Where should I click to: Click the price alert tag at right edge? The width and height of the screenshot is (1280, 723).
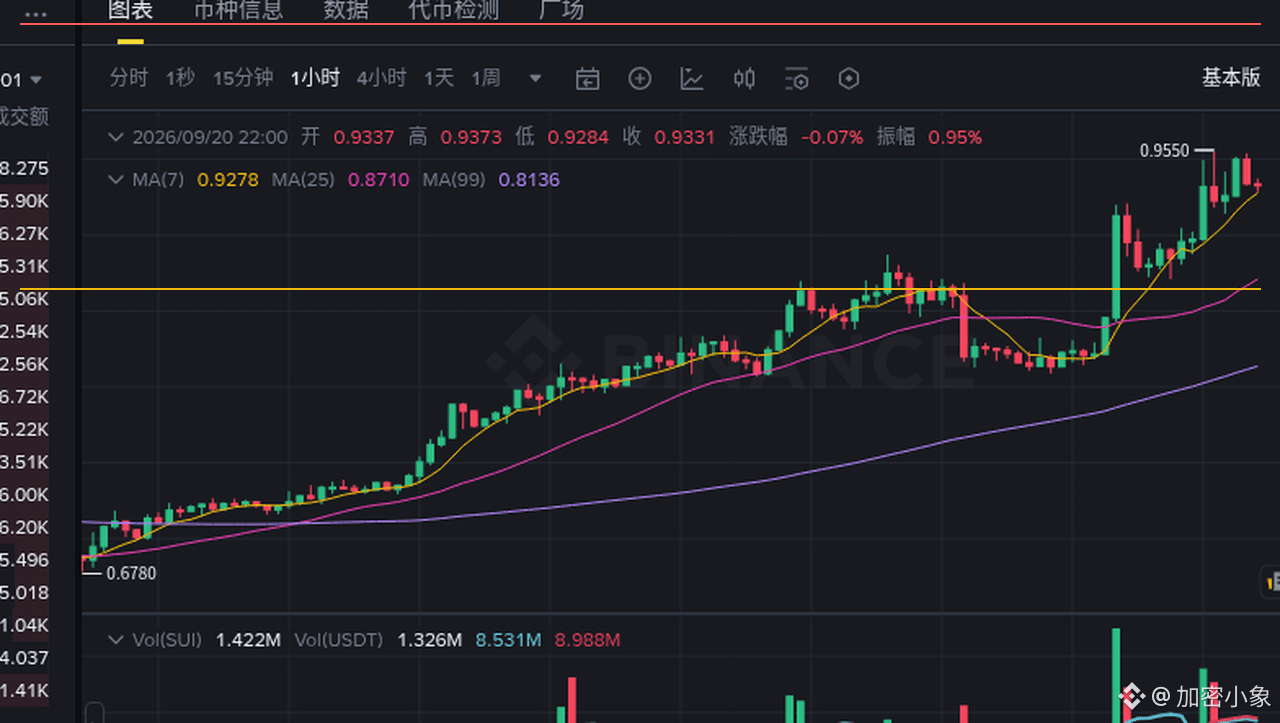pyautogui.click(x=1271, y=581)
